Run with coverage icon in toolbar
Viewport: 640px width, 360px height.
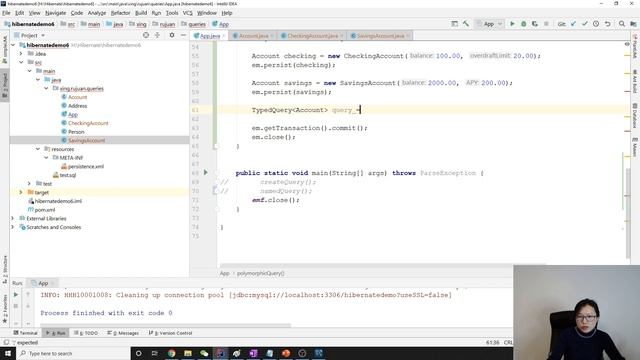point(535,24)
